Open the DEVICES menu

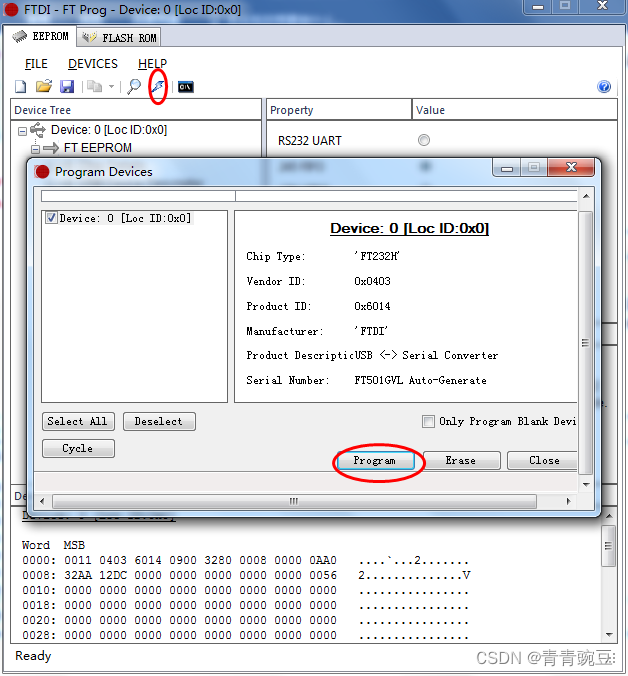tap(93, 64)
